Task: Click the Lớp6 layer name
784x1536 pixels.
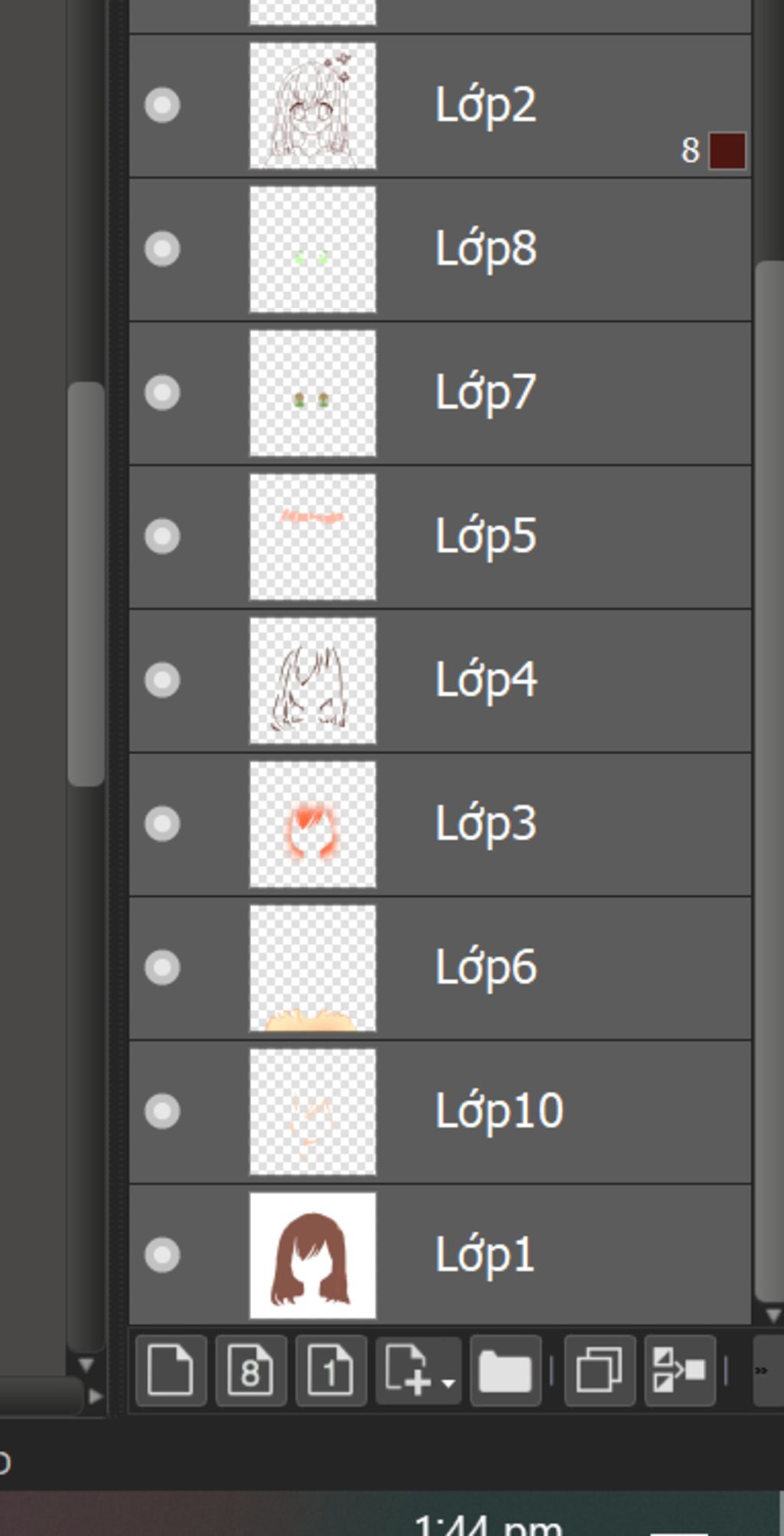Action: (486, 968)
